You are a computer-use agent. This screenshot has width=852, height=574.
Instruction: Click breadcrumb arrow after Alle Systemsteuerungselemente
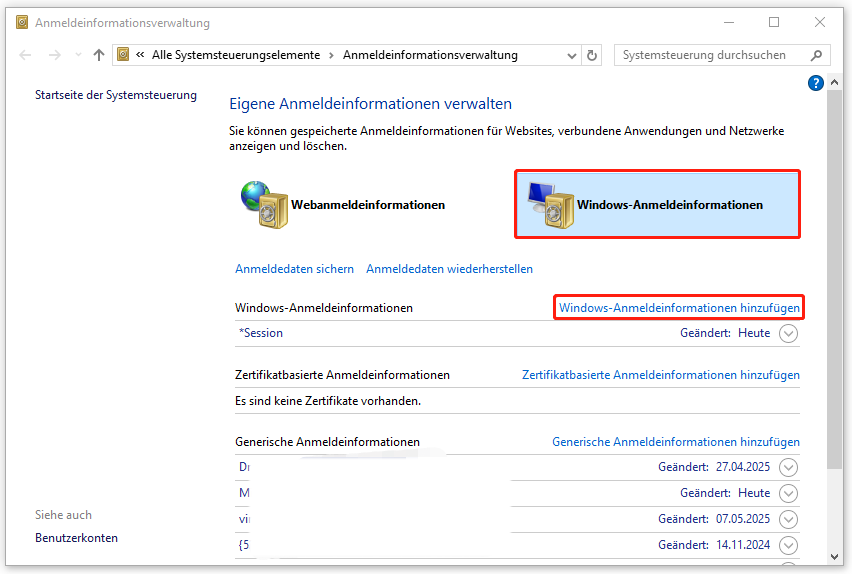coord(331,55)
